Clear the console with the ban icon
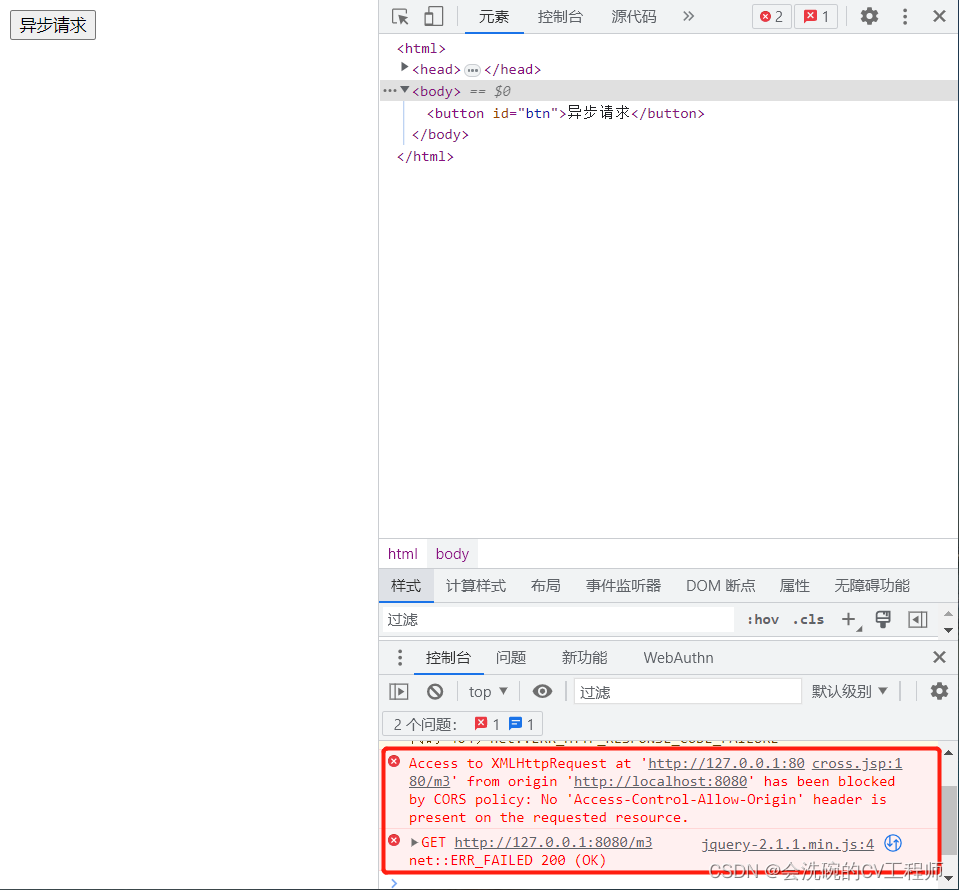This screenshot has height=890, width=959. coord(435,692)
